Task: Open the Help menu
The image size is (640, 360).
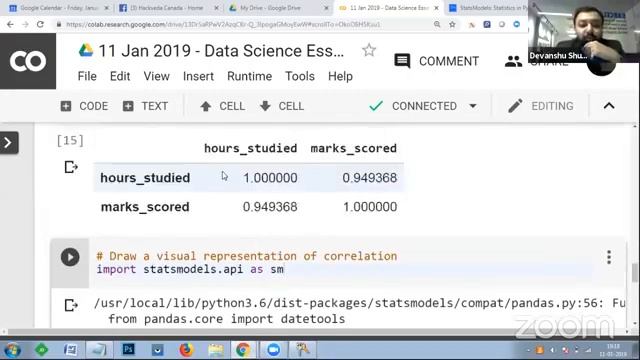Action: (x=340, y=76)
